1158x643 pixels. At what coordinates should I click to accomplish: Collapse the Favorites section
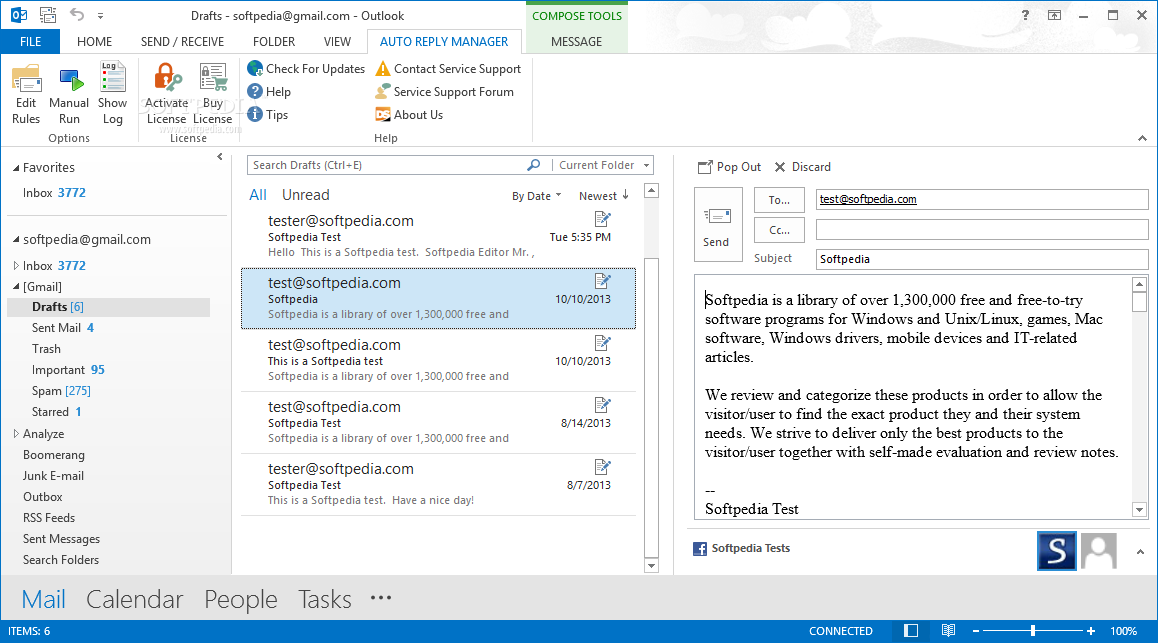point(16,168)
